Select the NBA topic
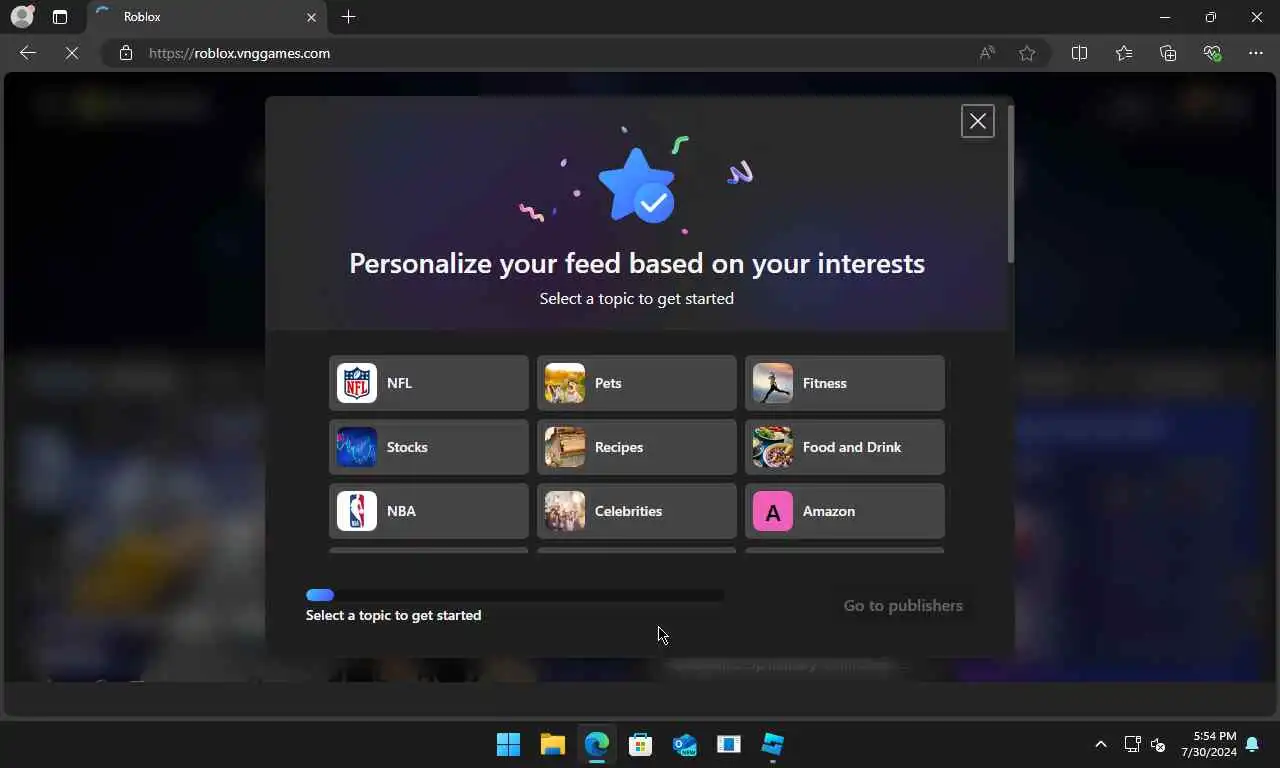 (428, 511)
